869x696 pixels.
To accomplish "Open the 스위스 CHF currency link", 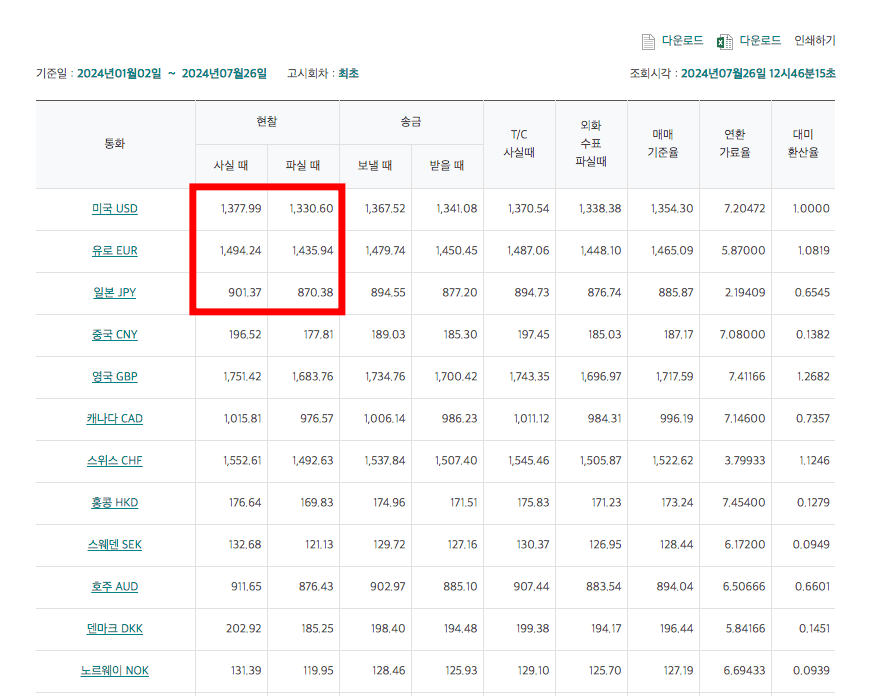I will click(x=115, y=461).
